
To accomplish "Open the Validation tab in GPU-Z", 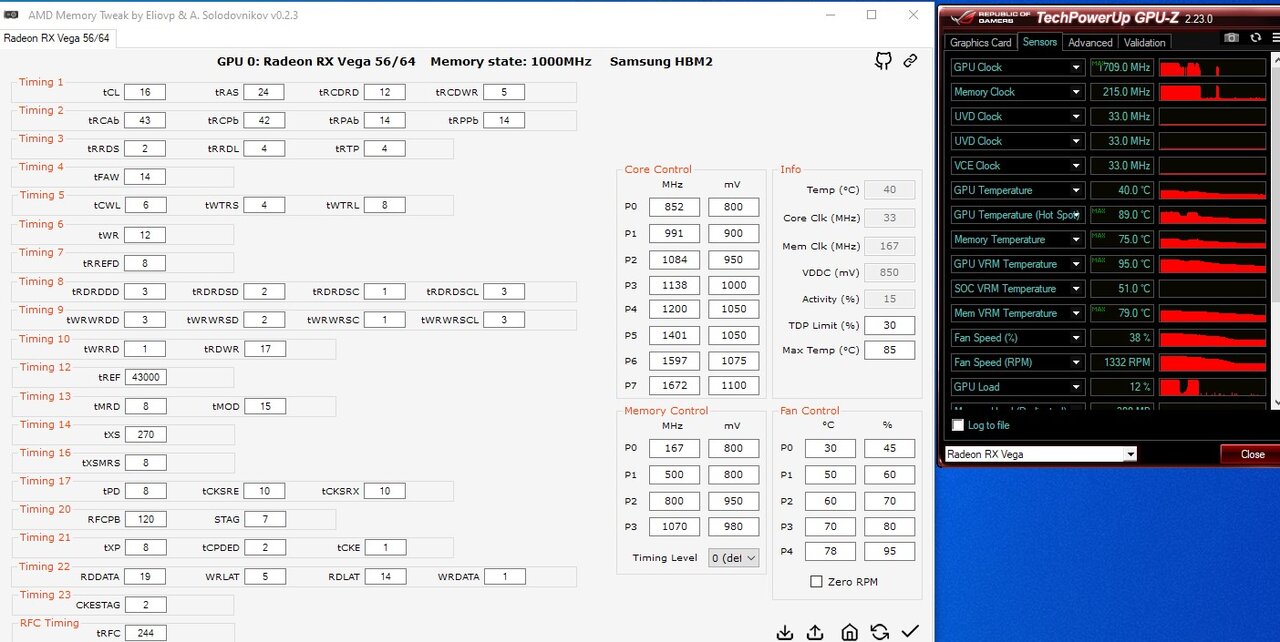I will pos(1144,42).
